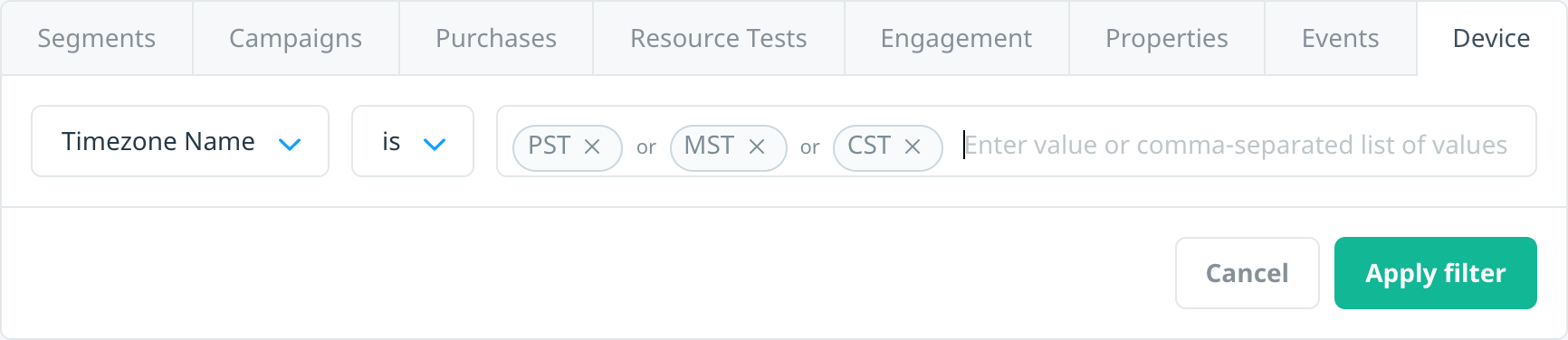
Task: Click the Cancel button
Action: click(1248, 273)
